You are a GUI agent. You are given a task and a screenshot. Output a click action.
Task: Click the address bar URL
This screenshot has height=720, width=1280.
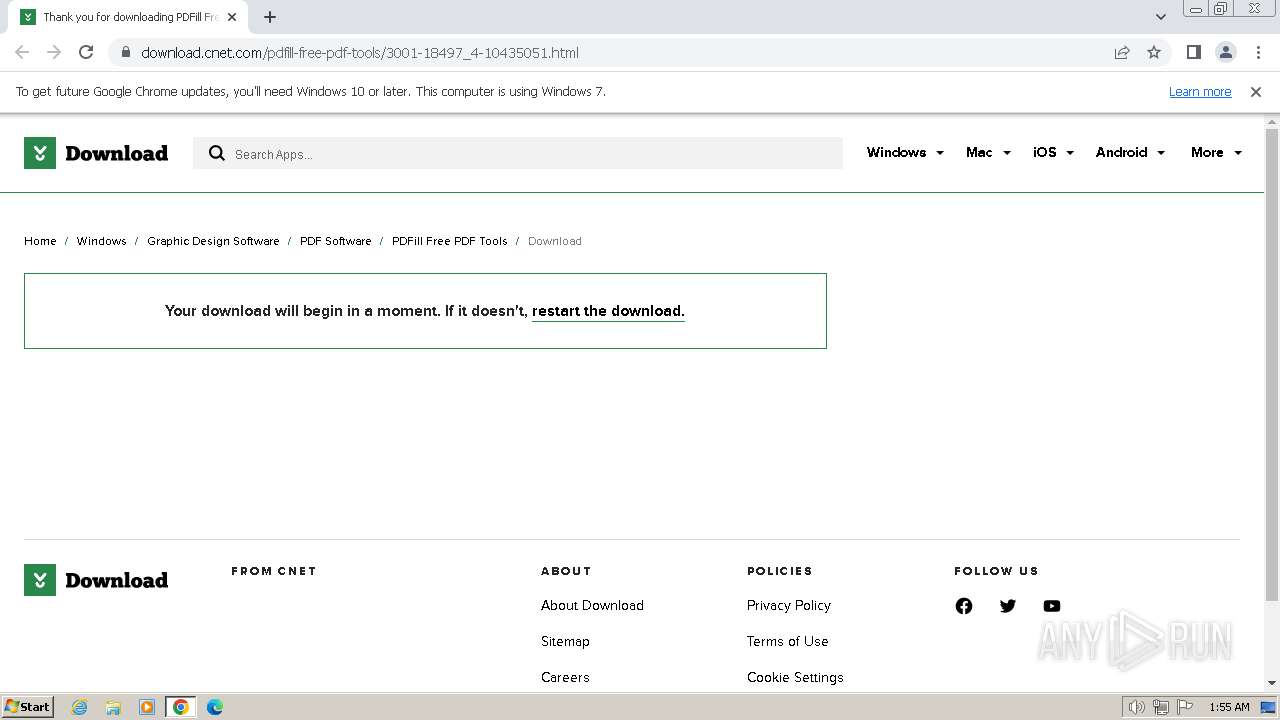tap(360, 53)
